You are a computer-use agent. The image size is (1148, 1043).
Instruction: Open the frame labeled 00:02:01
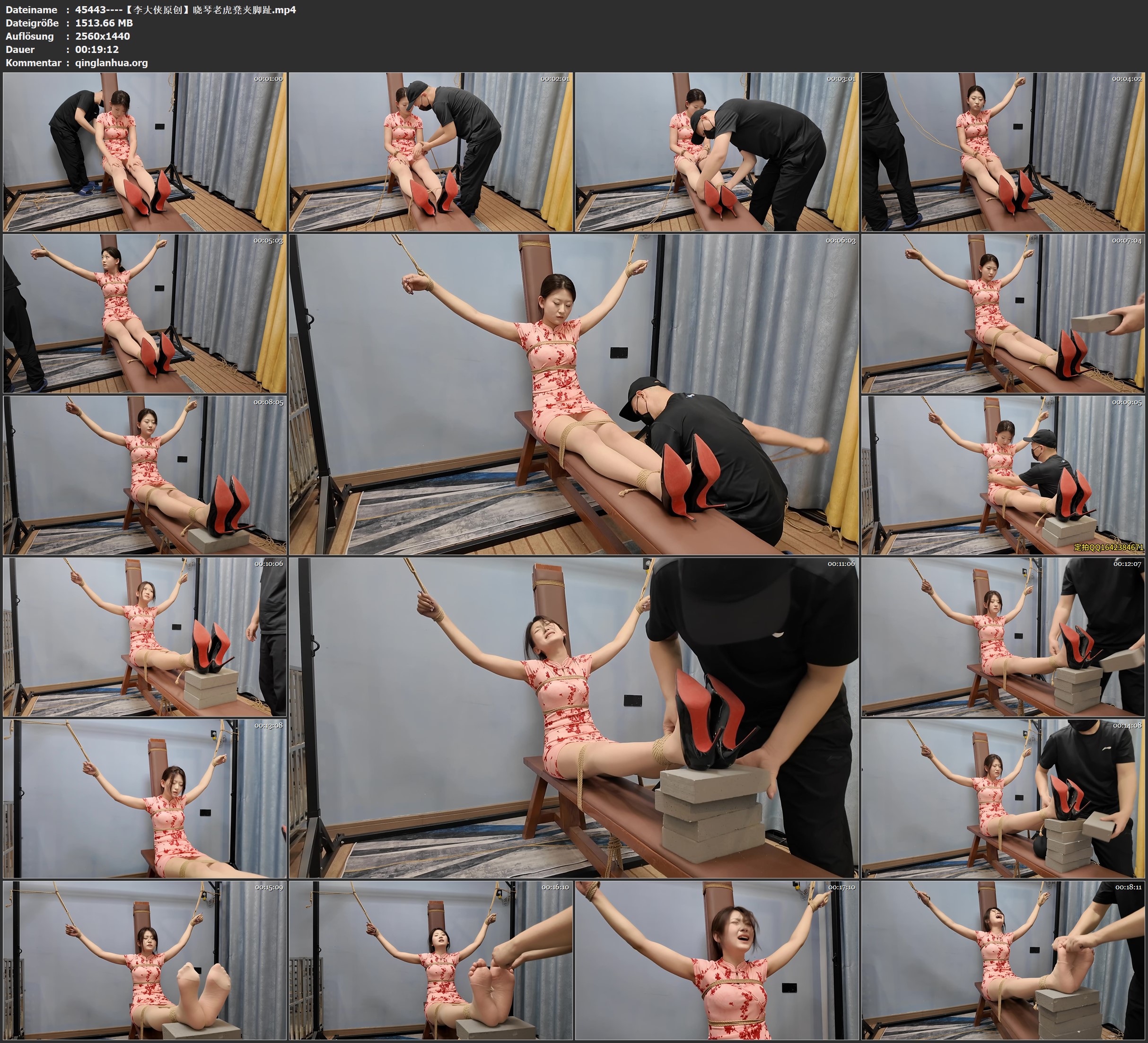(431, 152)
